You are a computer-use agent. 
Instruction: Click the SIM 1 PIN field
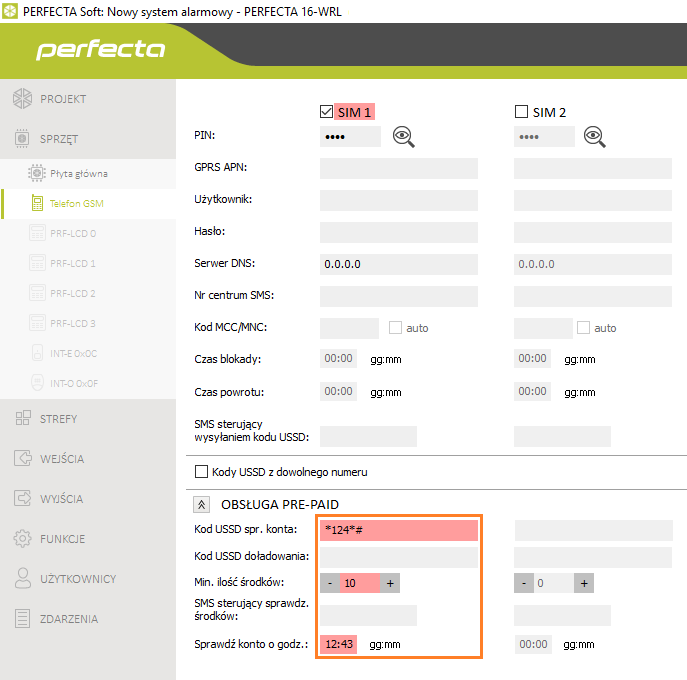tap(350, 137)
